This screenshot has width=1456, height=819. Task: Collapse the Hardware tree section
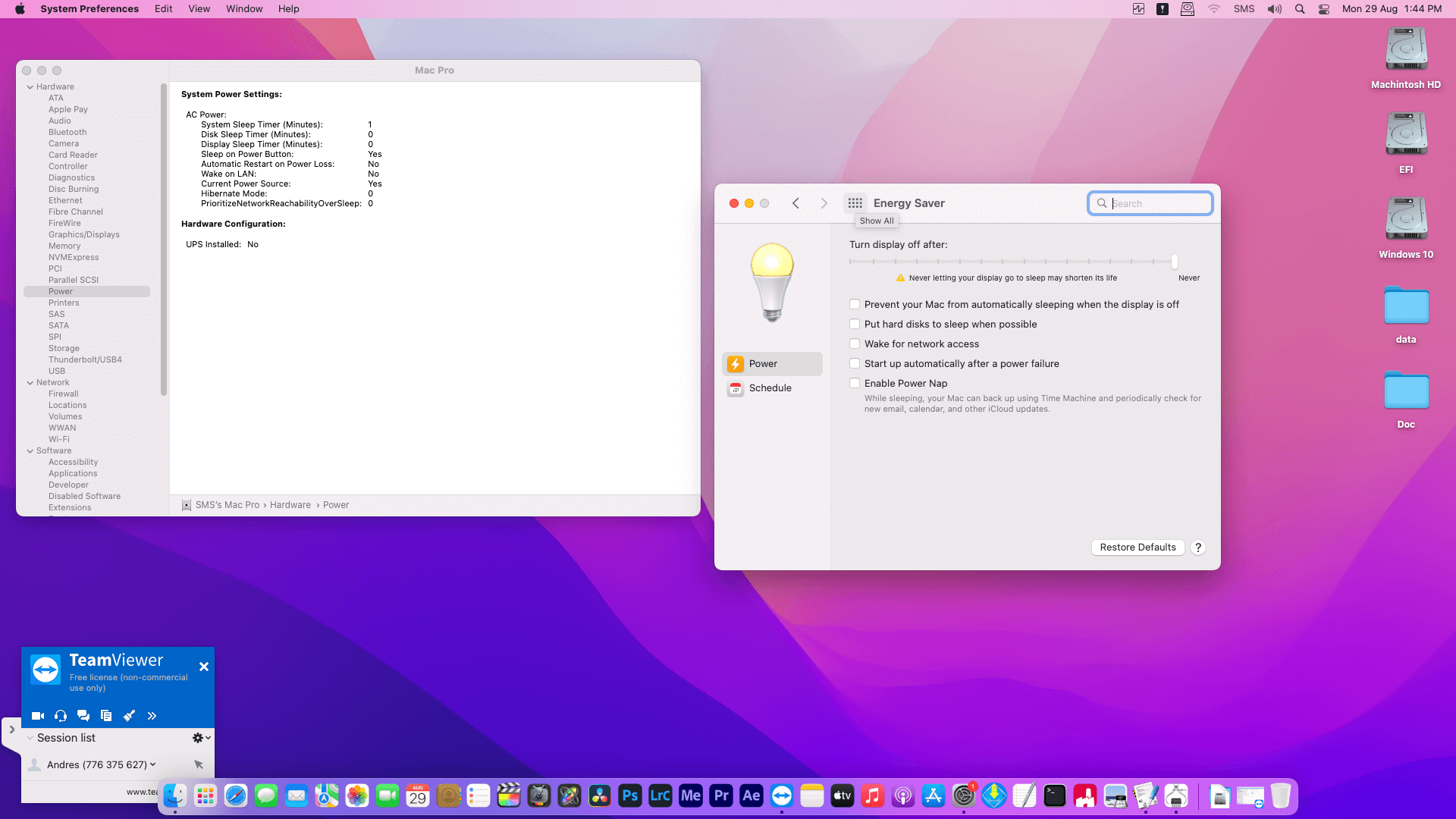click(30, 87)
